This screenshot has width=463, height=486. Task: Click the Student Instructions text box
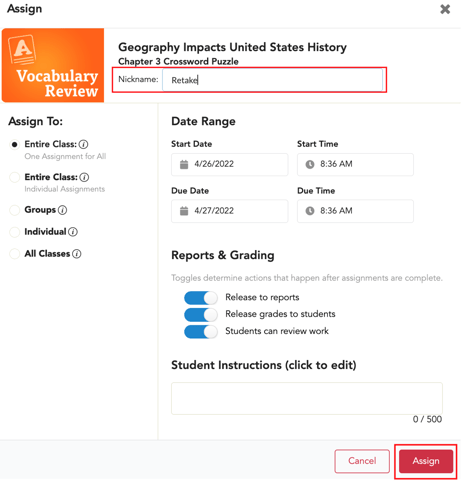[x=307, y=399]
